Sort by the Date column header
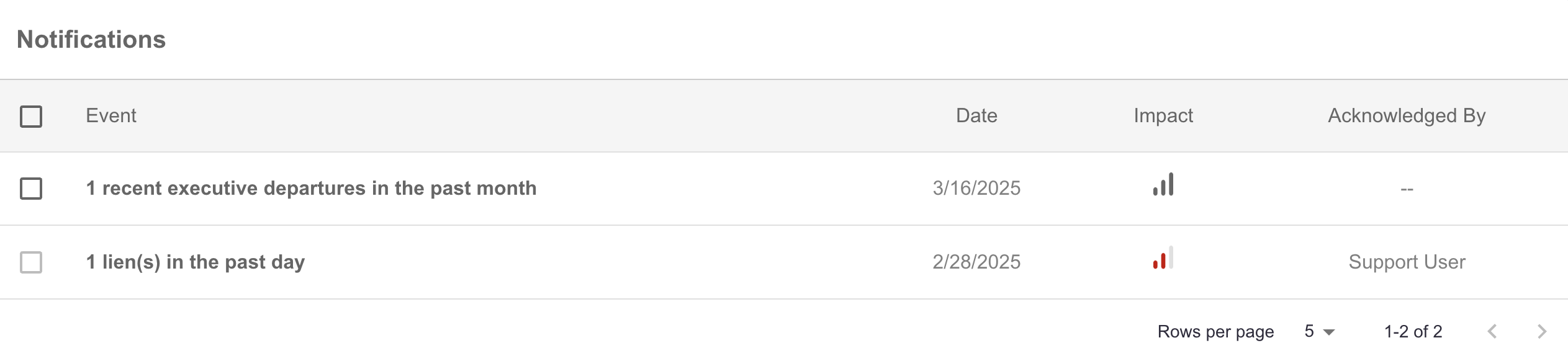The image size is (1568, 361). coord(976,115)
